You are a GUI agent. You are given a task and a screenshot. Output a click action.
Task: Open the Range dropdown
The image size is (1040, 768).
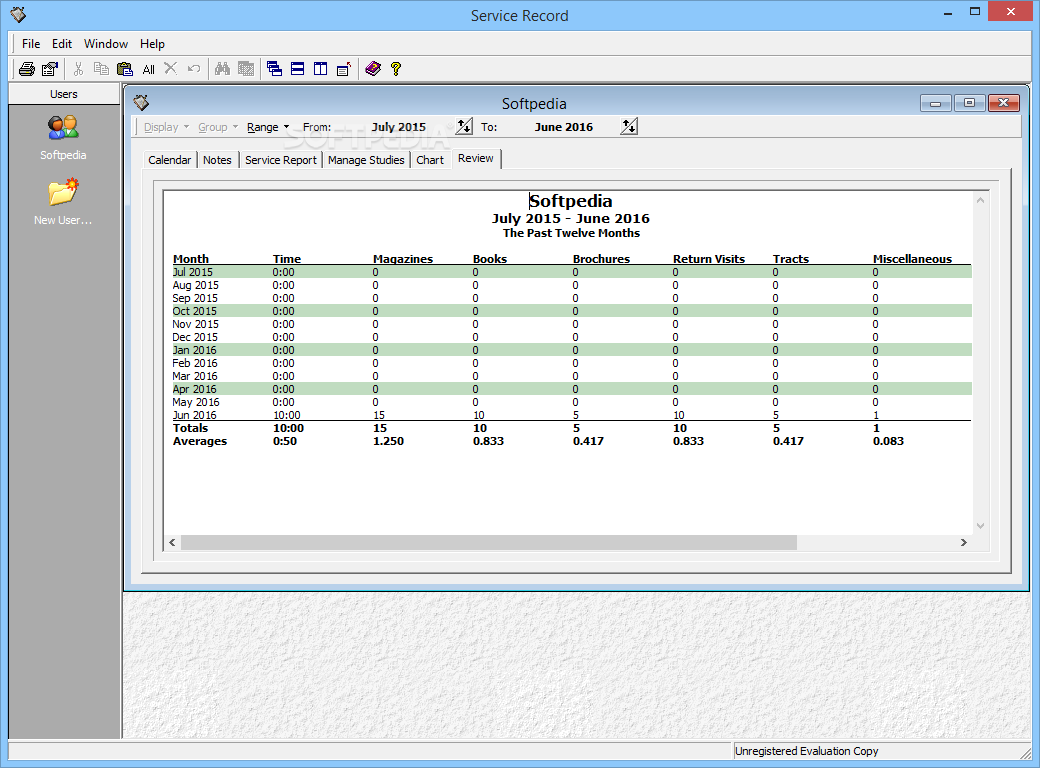[268, 127]
